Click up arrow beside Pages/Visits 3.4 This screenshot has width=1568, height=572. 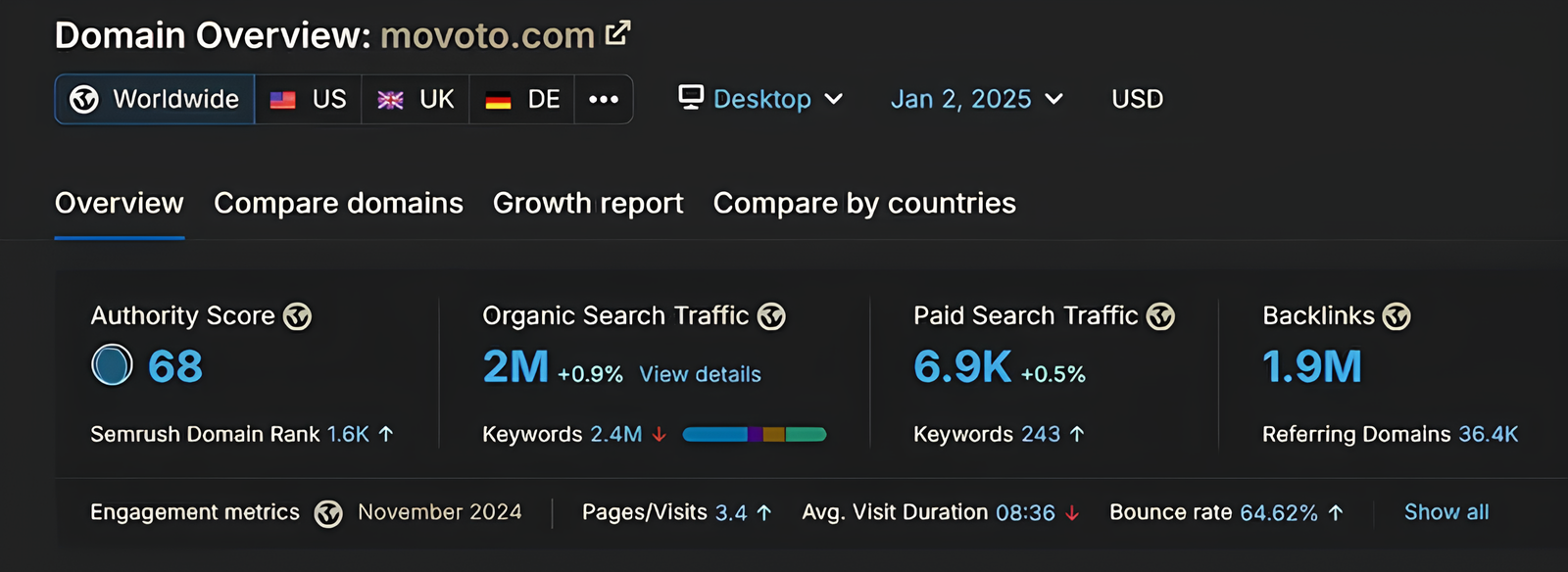tap(764, 512)
